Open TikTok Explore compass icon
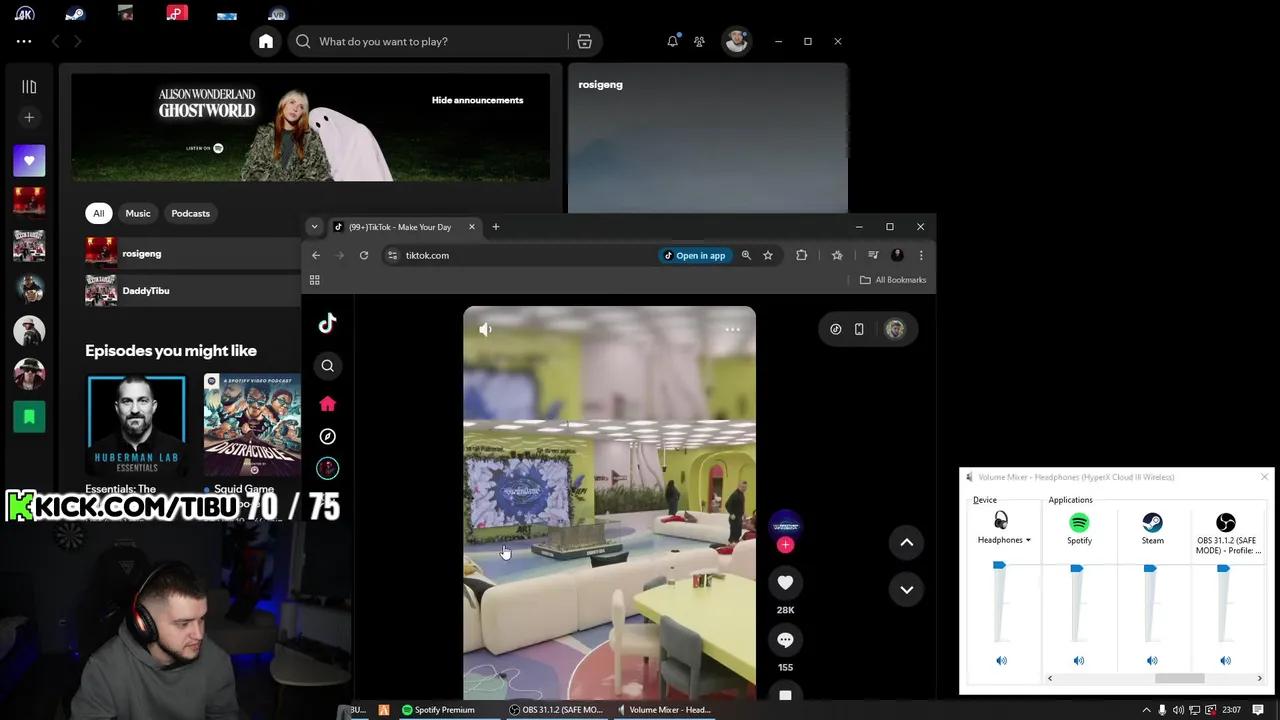 pos(327,437)
